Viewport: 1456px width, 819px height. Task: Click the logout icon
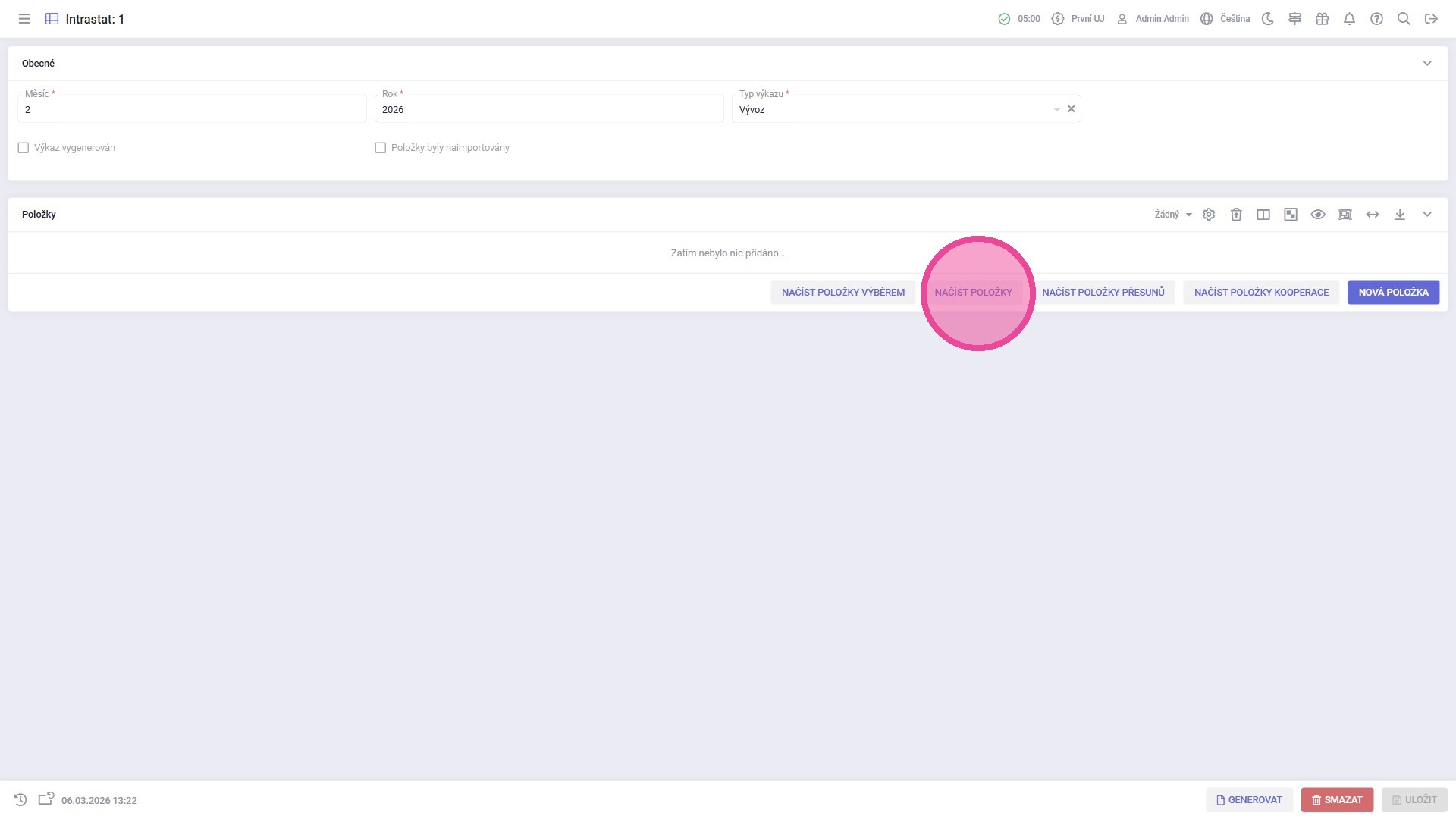click(x=1431, y=19)
